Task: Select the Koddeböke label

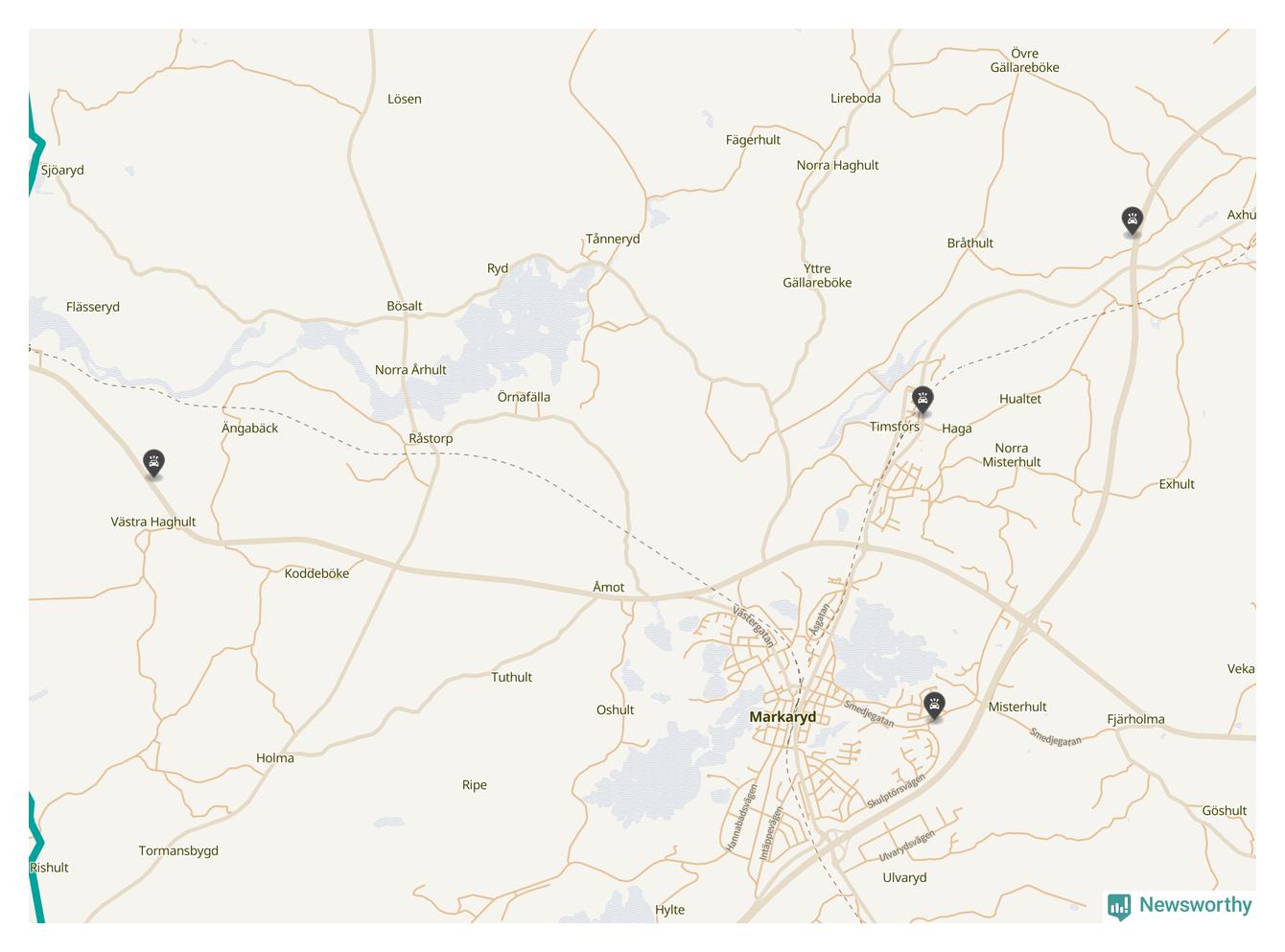Action: (316, 573)
